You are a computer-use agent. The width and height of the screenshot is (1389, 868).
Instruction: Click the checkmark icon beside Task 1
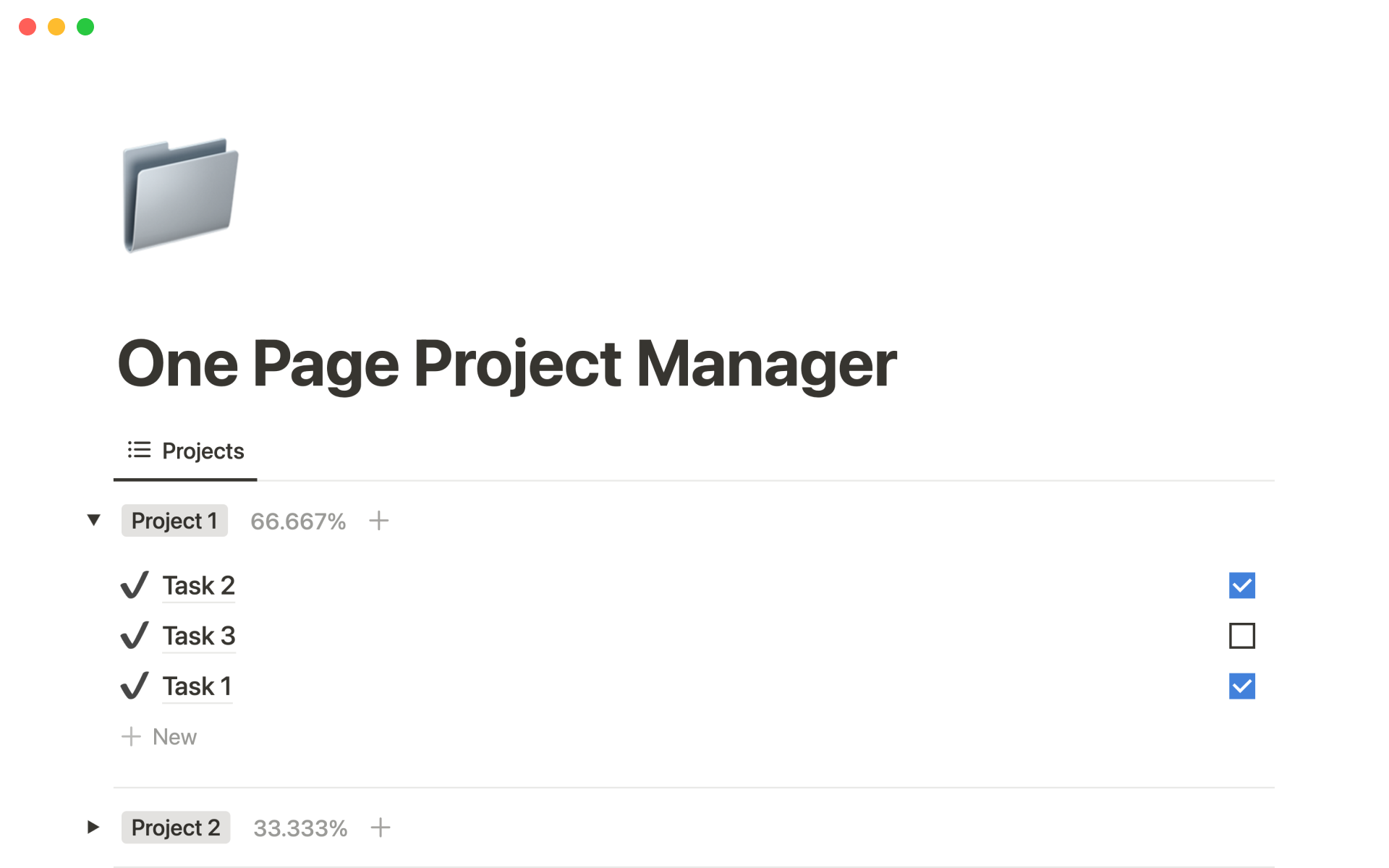[135, 686]
